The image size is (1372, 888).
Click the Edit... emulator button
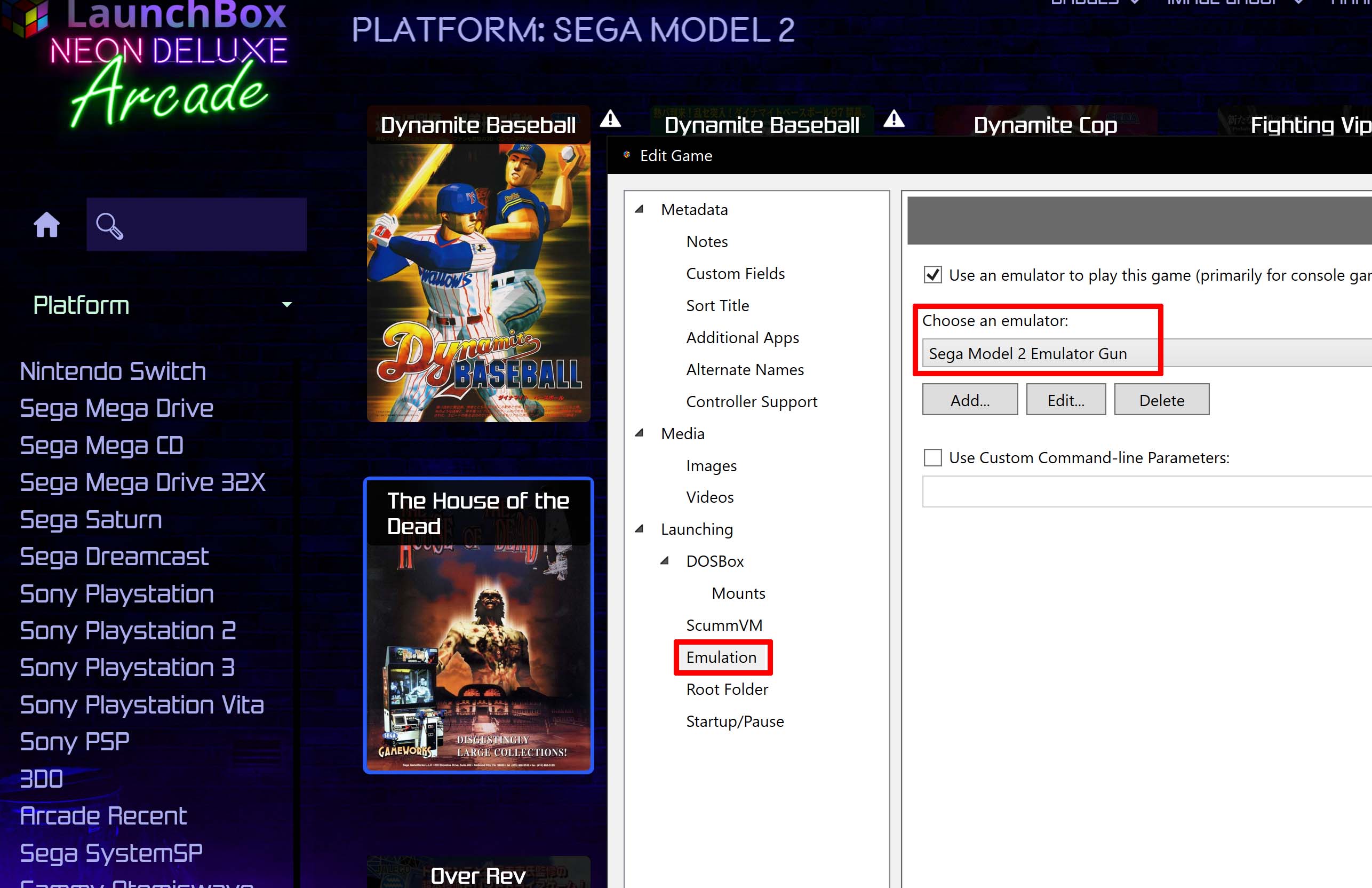pyautogui.click(x=1065, y=400)
